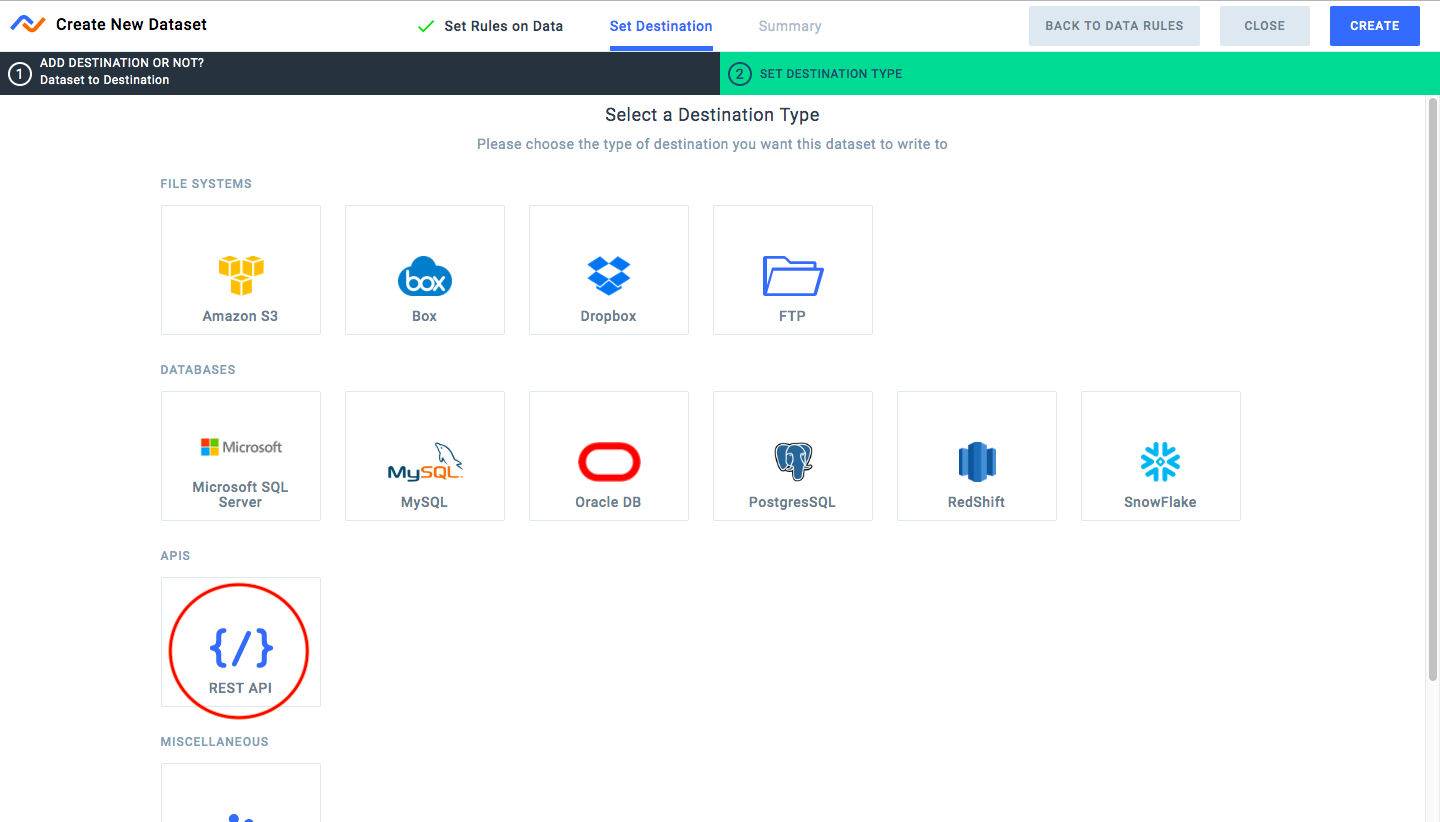1440x822 pixels.
Task: Click step 2 circle number icon
Action: pyautogui.click(x=740, y=73)
